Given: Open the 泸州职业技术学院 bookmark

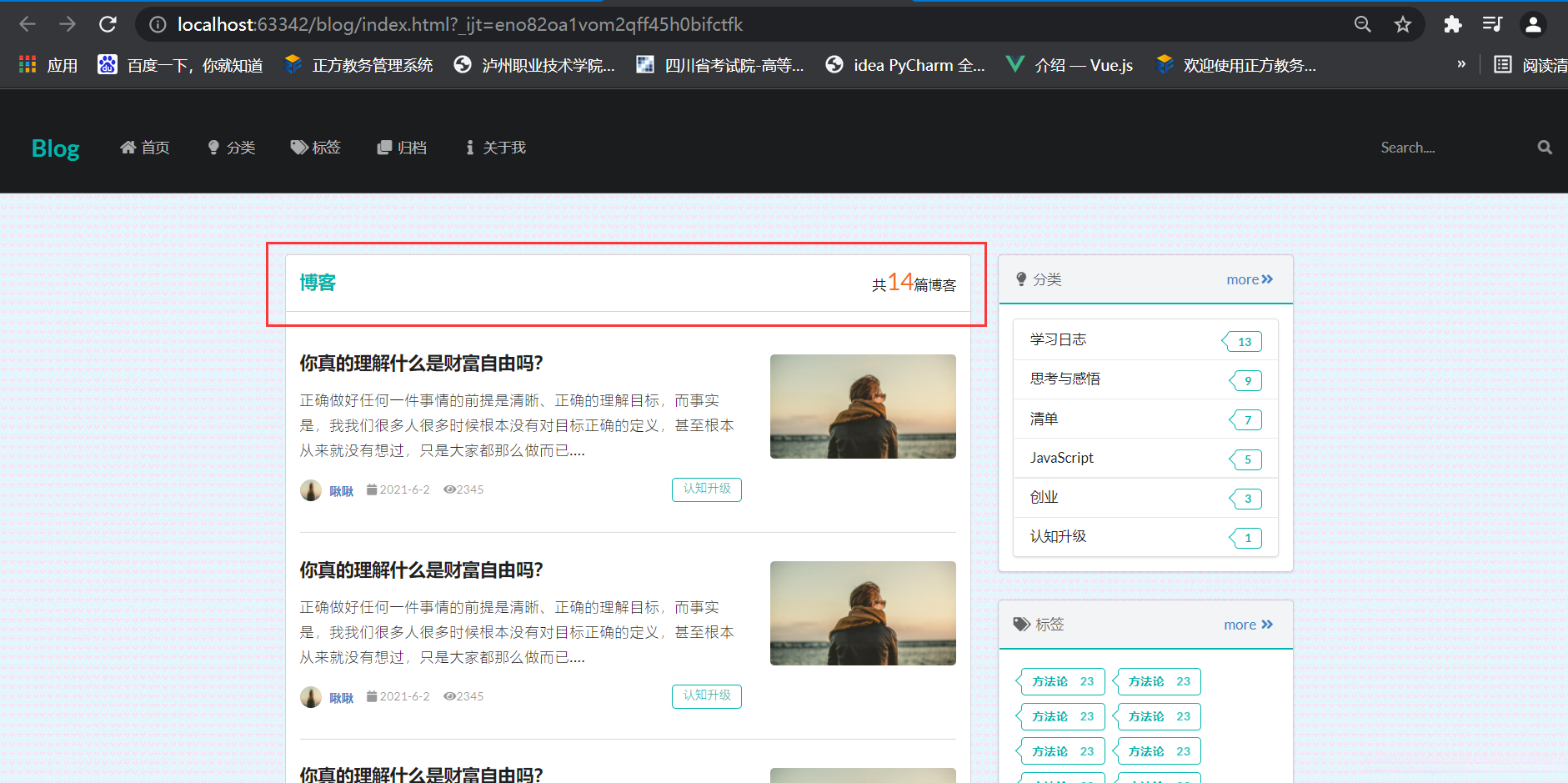Looking at the screenshot, I should pos(534,65).
